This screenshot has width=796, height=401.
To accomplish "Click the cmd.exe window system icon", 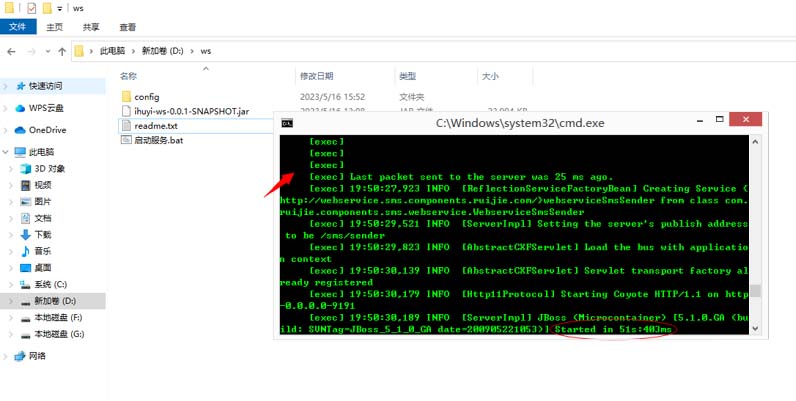I will pos(287,123).
